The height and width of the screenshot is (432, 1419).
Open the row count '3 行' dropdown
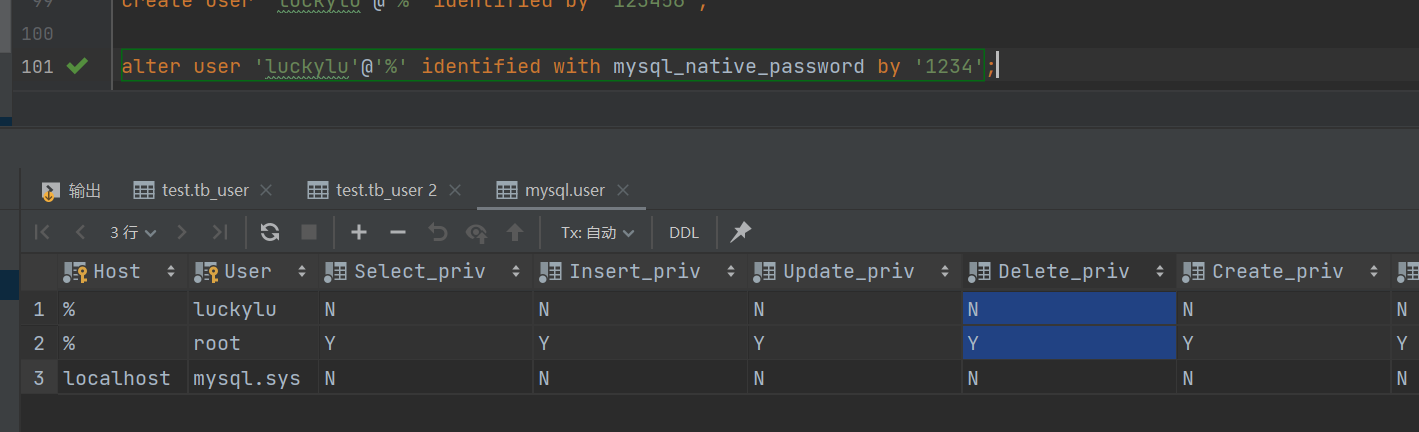click(133, 232)
